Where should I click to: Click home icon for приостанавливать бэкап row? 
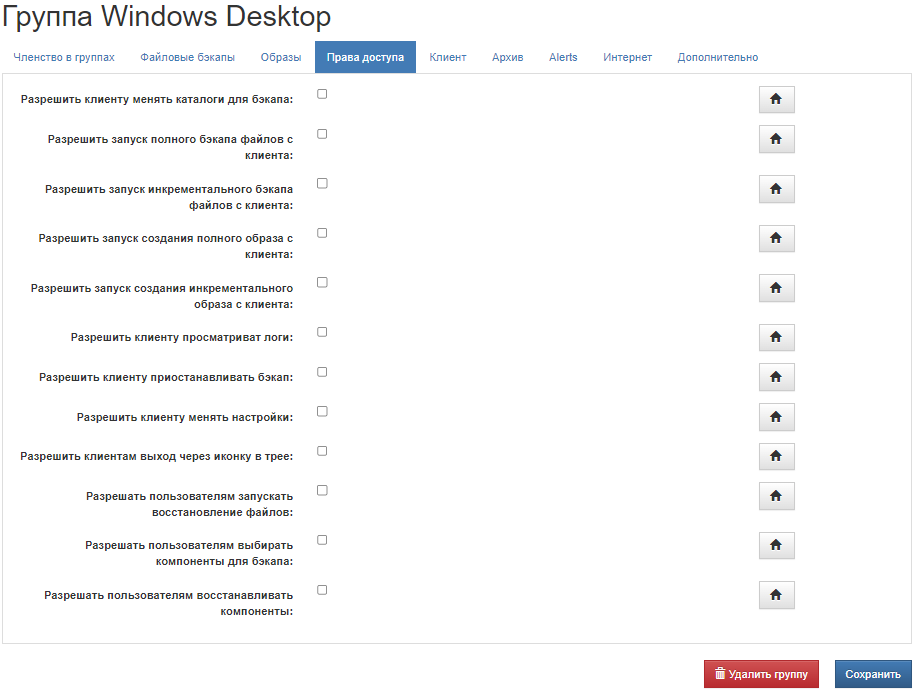pos(776,377)
